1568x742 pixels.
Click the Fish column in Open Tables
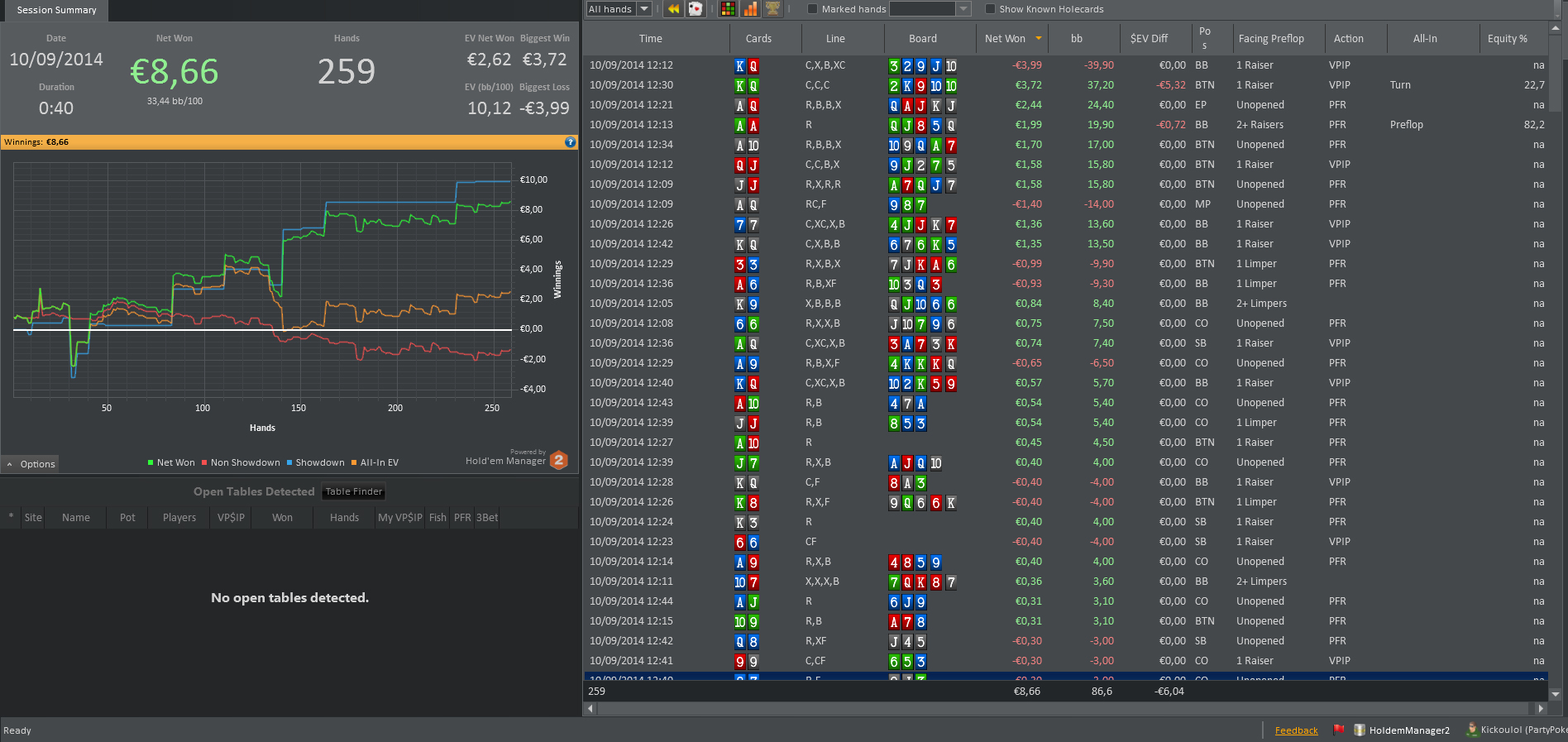tap(437, 518)
